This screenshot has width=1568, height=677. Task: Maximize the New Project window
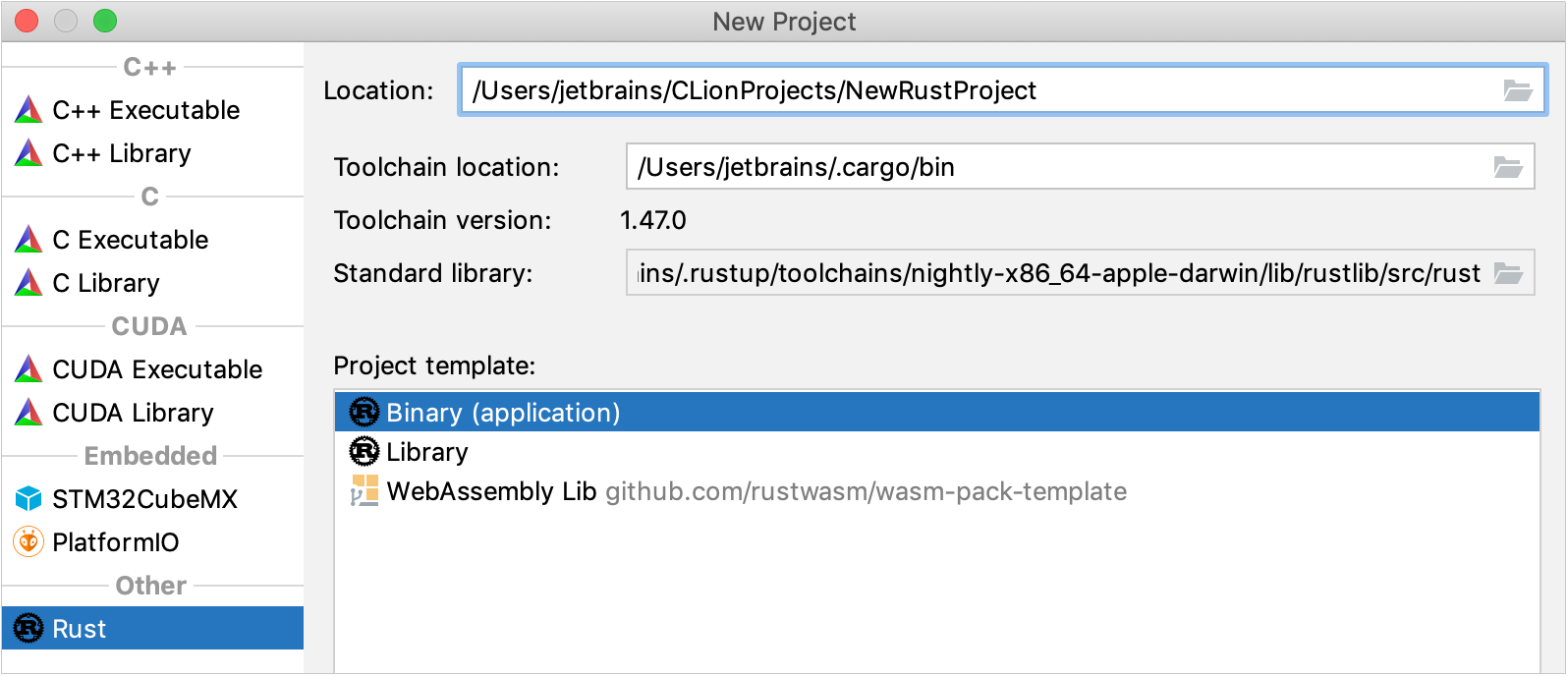(105, 21)
